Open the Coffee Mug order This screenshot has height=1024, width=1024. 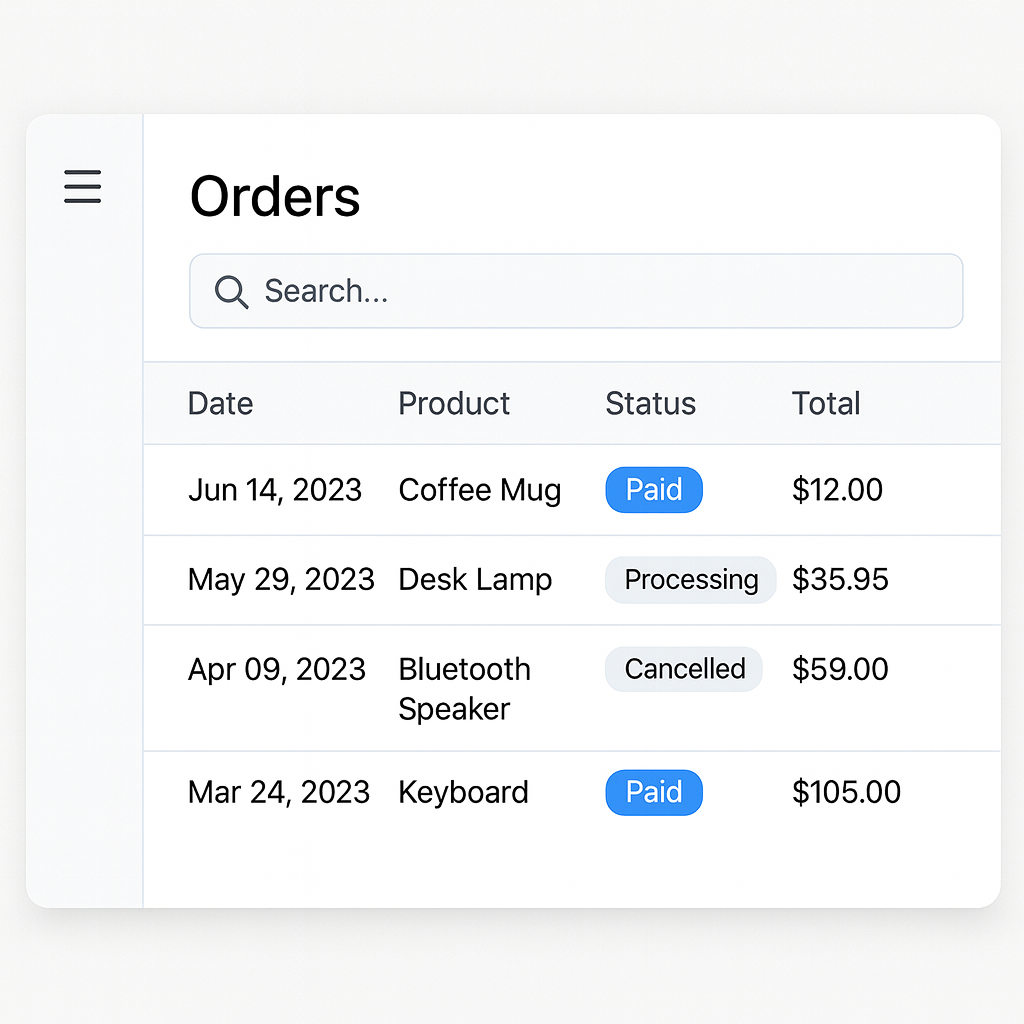479,490
